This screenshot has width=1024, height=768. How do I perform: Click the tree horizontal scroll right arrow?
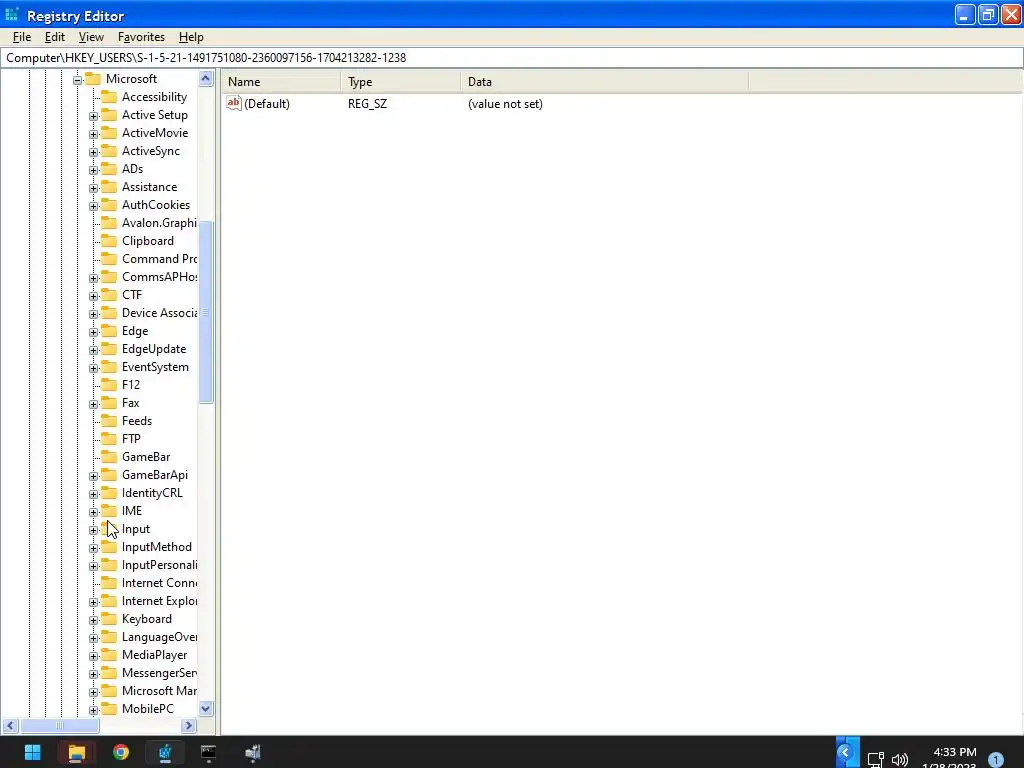[189, 726]
